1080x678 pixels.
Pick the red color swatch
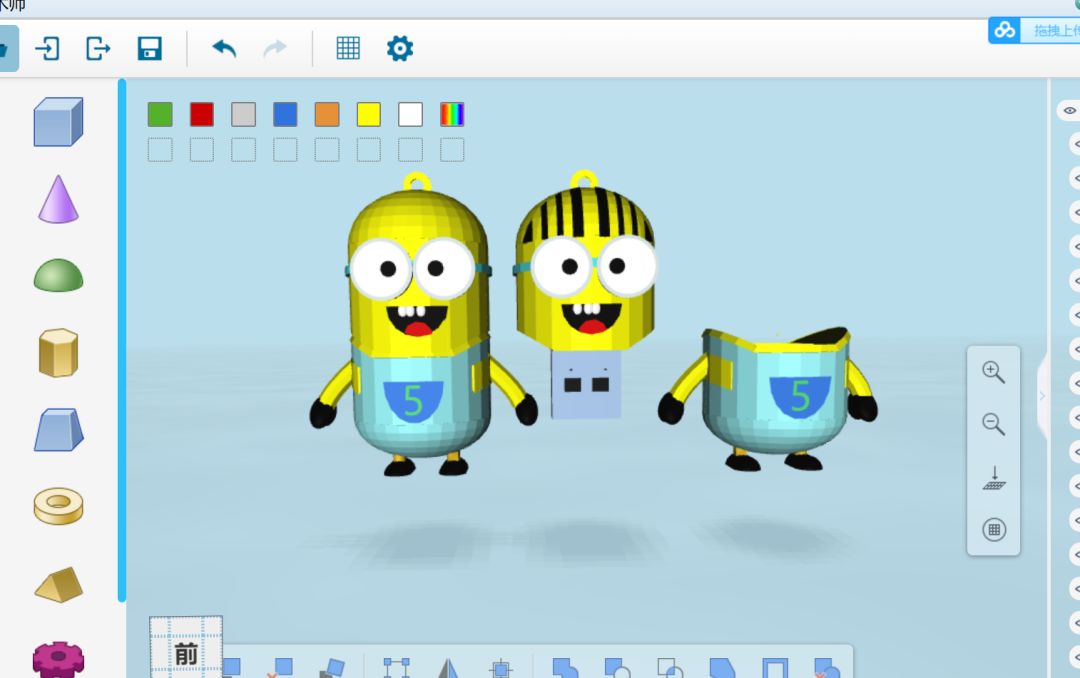pyautogui.click(x=202, y=114)
